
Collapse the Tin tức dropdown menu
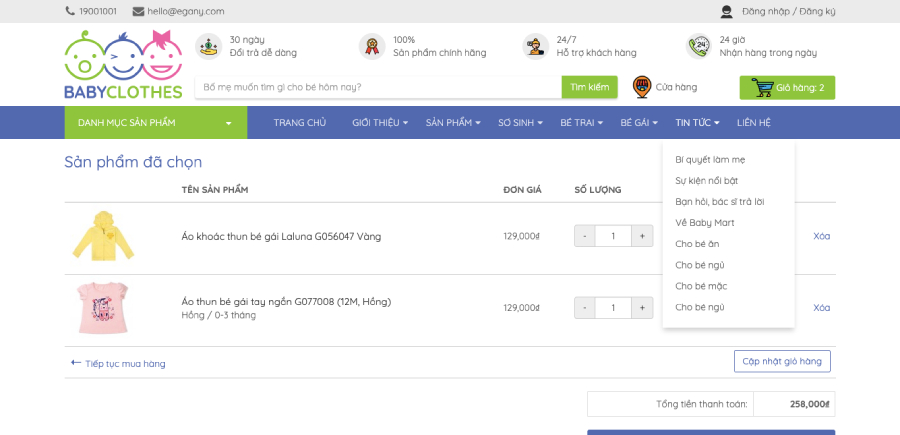(697, 122)
